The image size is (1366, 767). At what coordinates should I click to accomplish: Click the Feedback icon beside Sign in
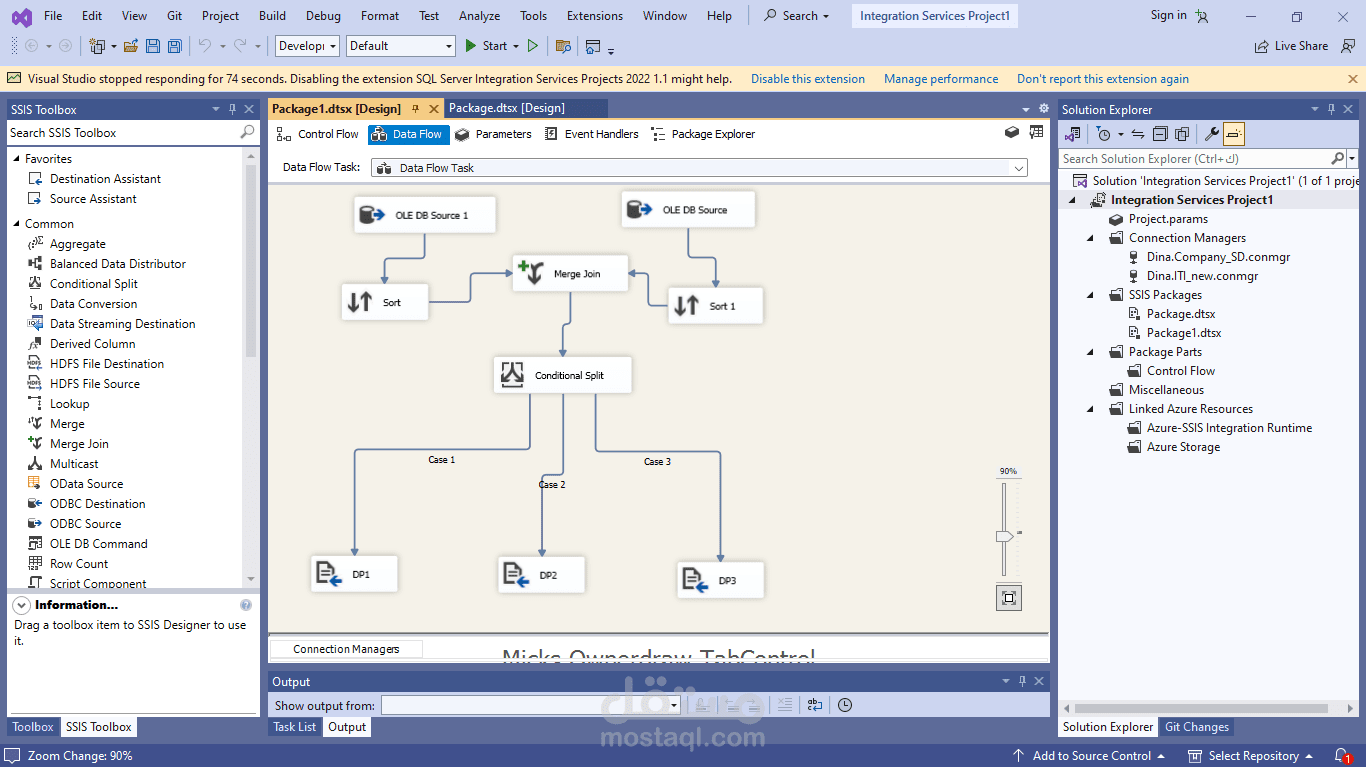pos(1202,16)
